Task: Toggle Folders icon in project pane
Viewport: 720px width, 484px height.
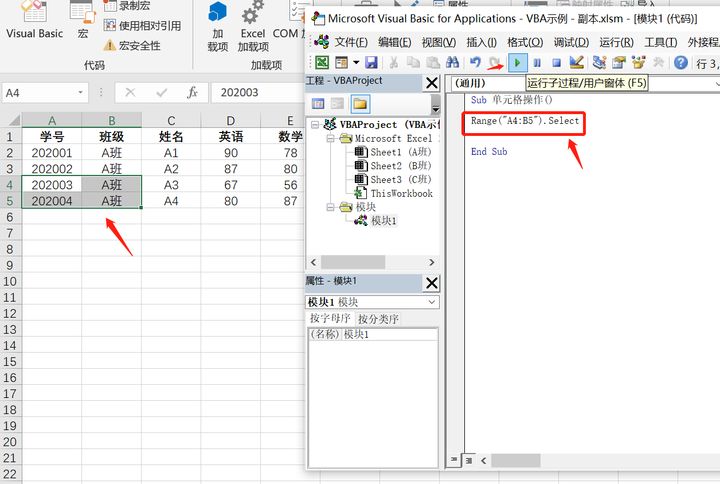Action: coord(360,104)
